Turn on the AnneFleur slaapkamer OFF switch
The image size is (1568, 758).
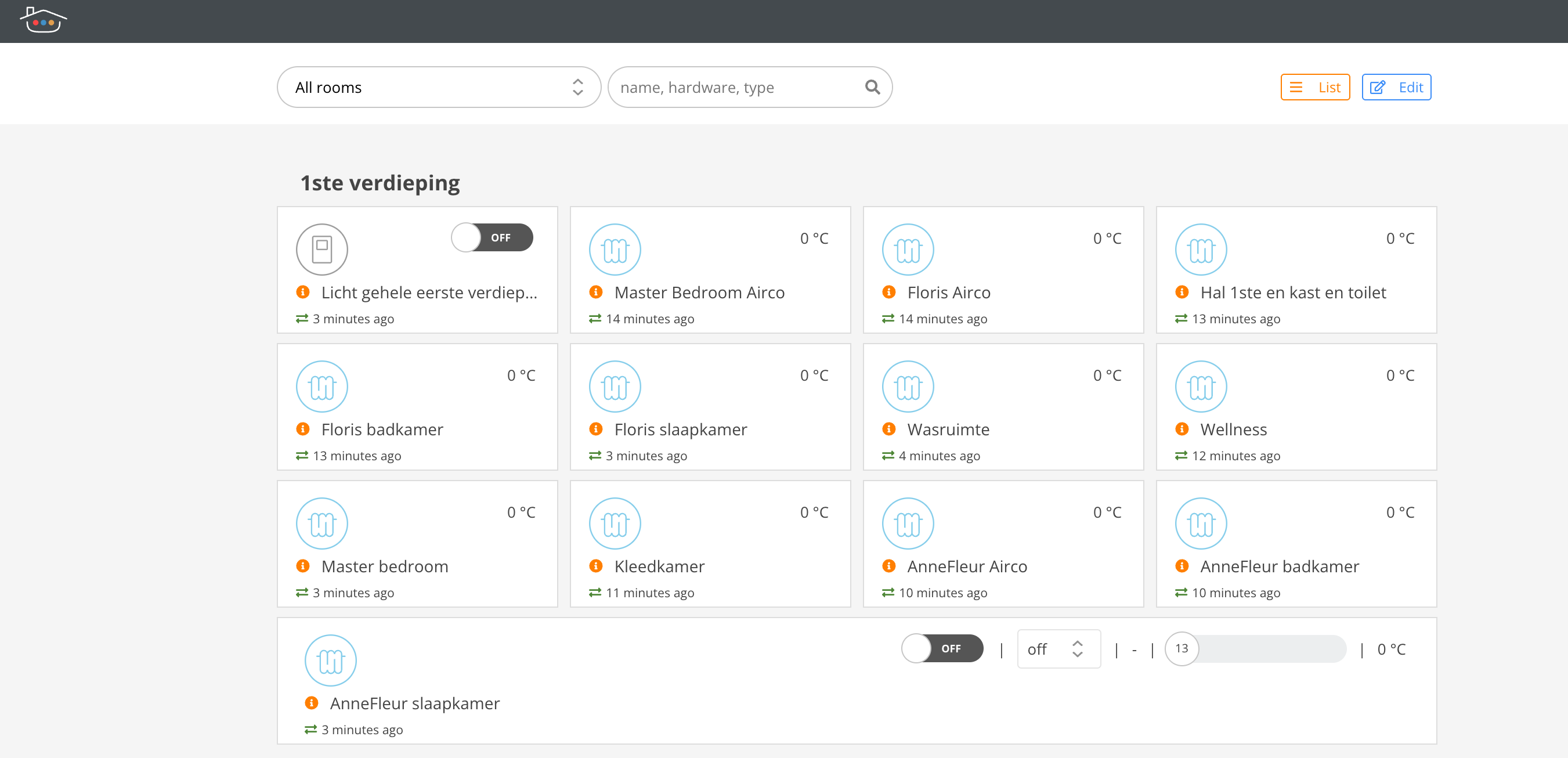pos(942,648)
